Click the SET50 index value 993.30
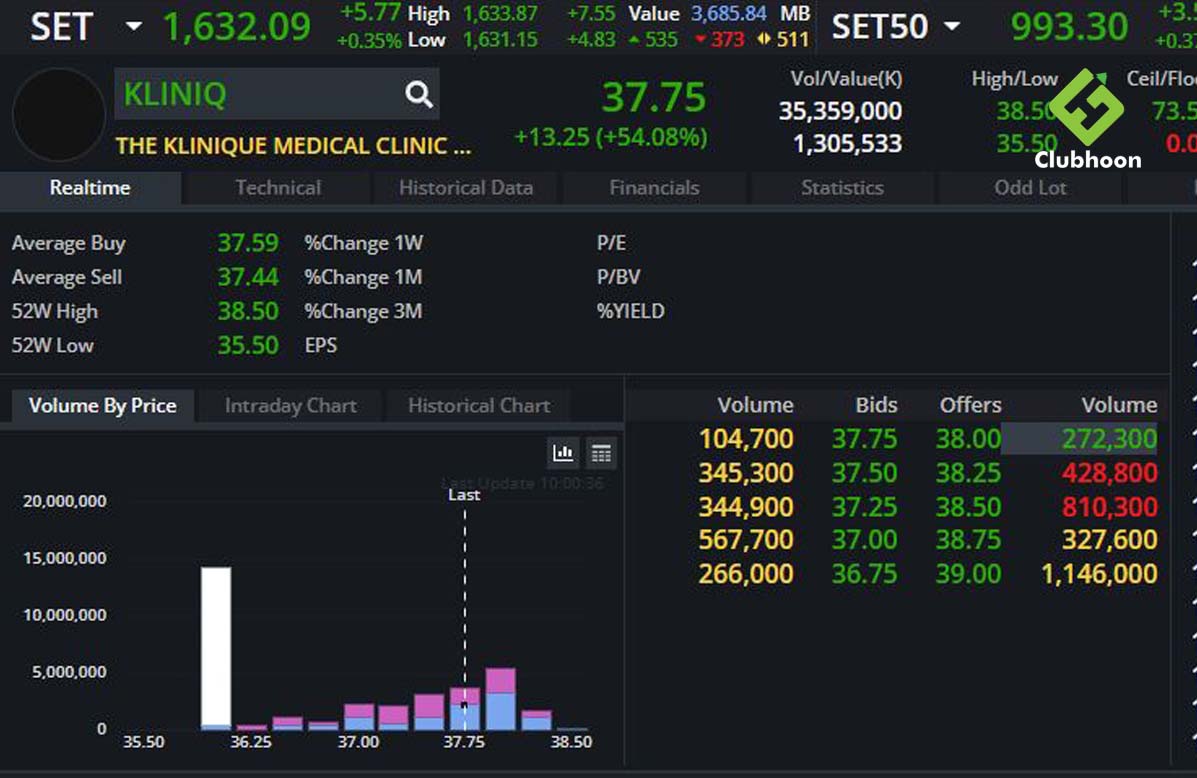1197x778 pixels. (1069, 27)
